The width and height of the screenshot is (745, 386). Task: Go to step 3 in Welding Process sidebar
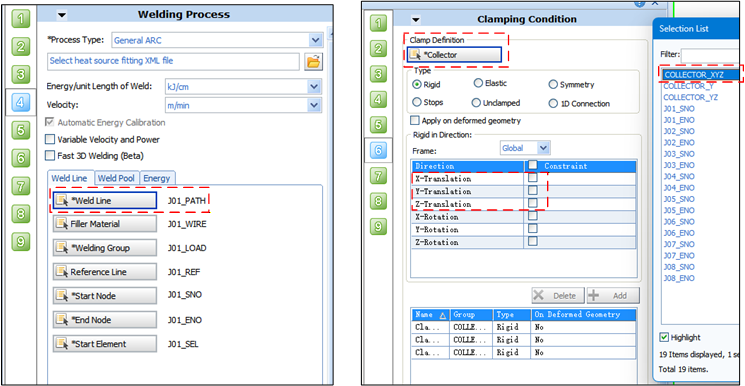click(x=20, y=74)
